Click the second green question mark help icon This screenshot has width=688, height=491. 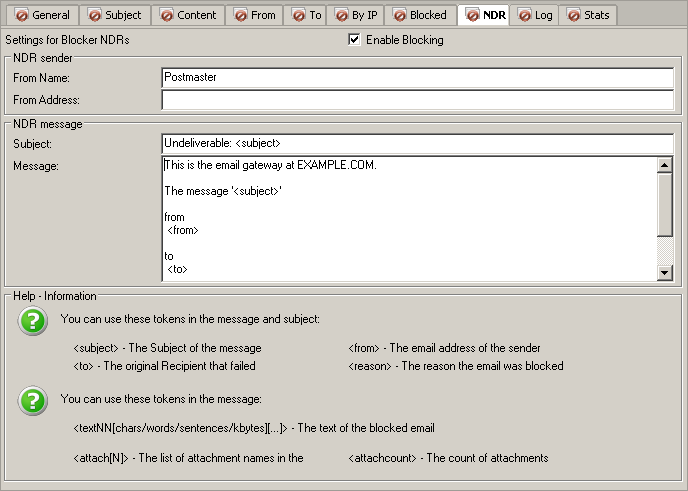pyautogui.click(x=33, y=400)
